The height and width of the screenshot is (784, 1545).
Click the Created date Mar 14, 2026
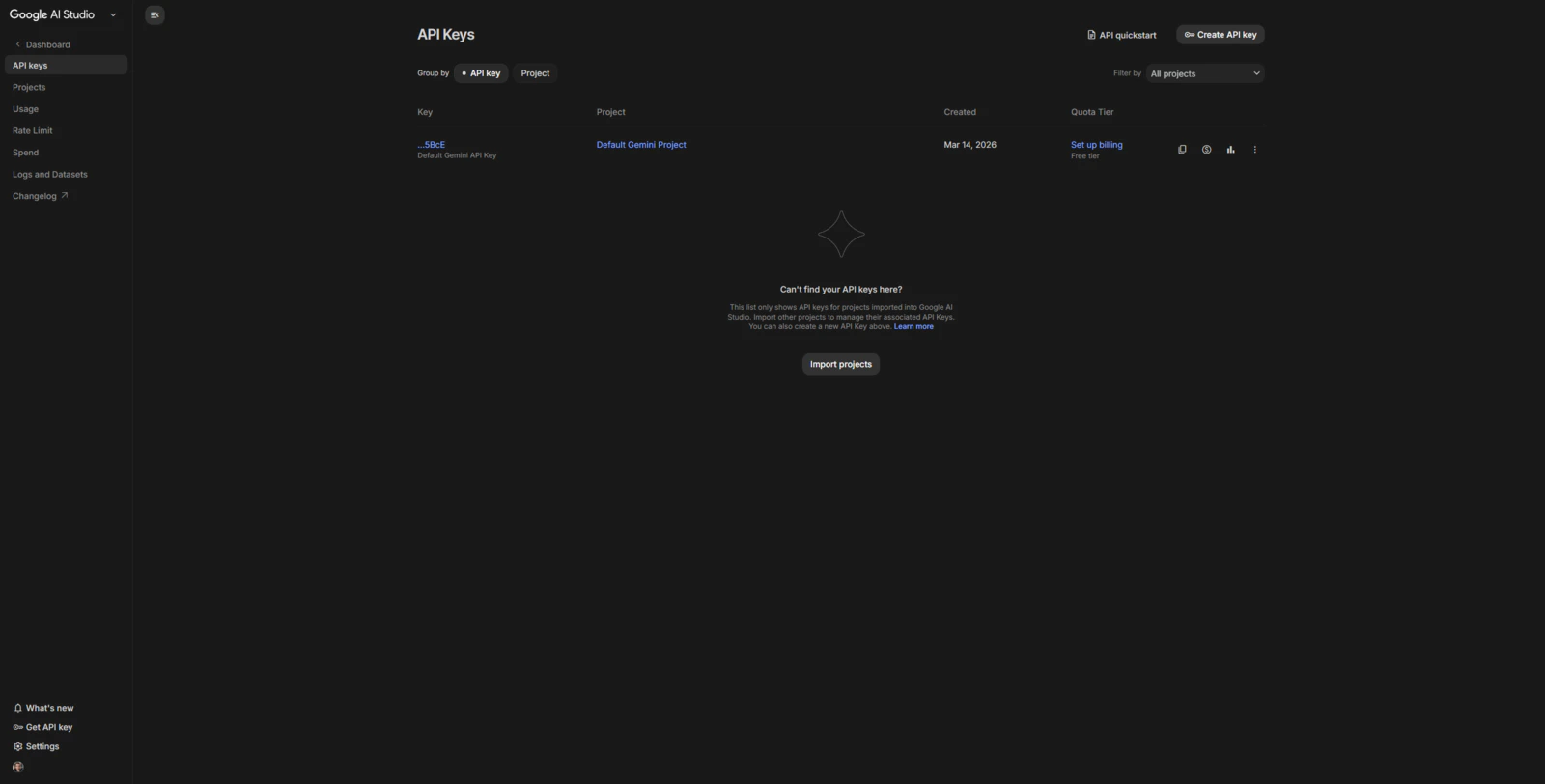click(969, 145)
